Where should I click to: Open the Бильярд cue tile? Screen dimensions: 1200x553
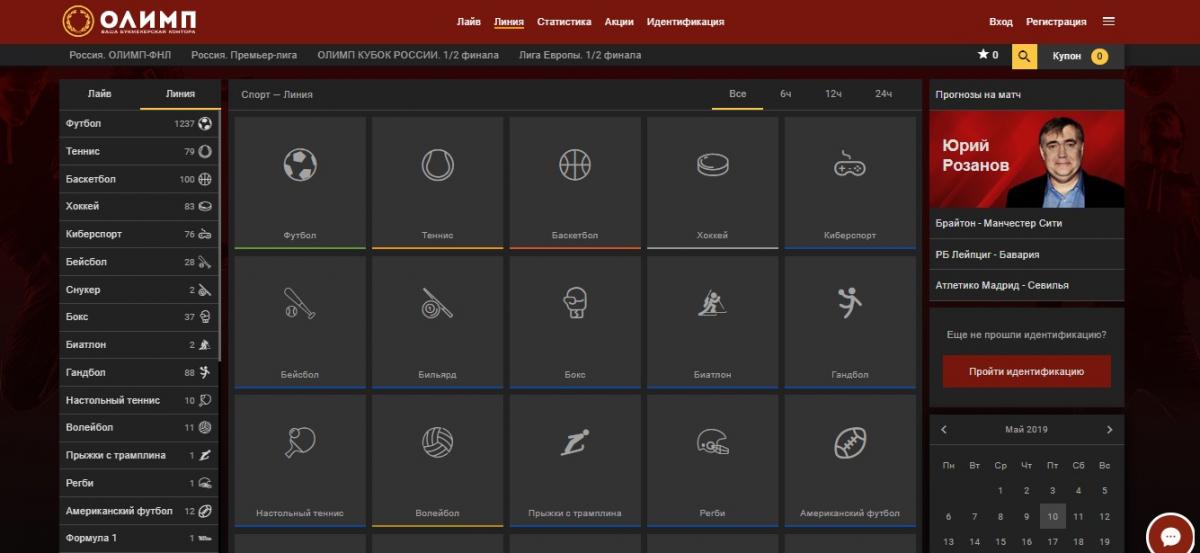click(x=438, y=322)
